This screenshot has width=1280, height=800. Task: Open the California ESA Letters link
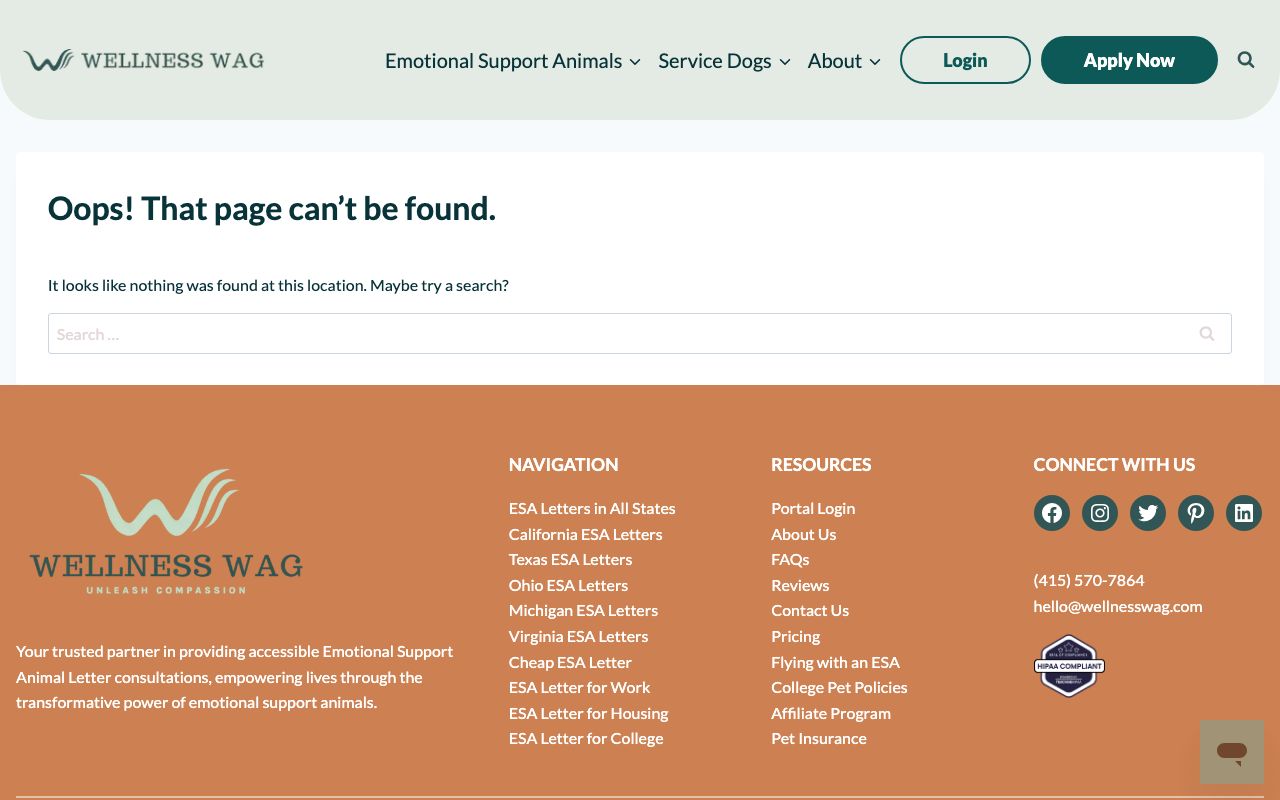click(585, 534)
